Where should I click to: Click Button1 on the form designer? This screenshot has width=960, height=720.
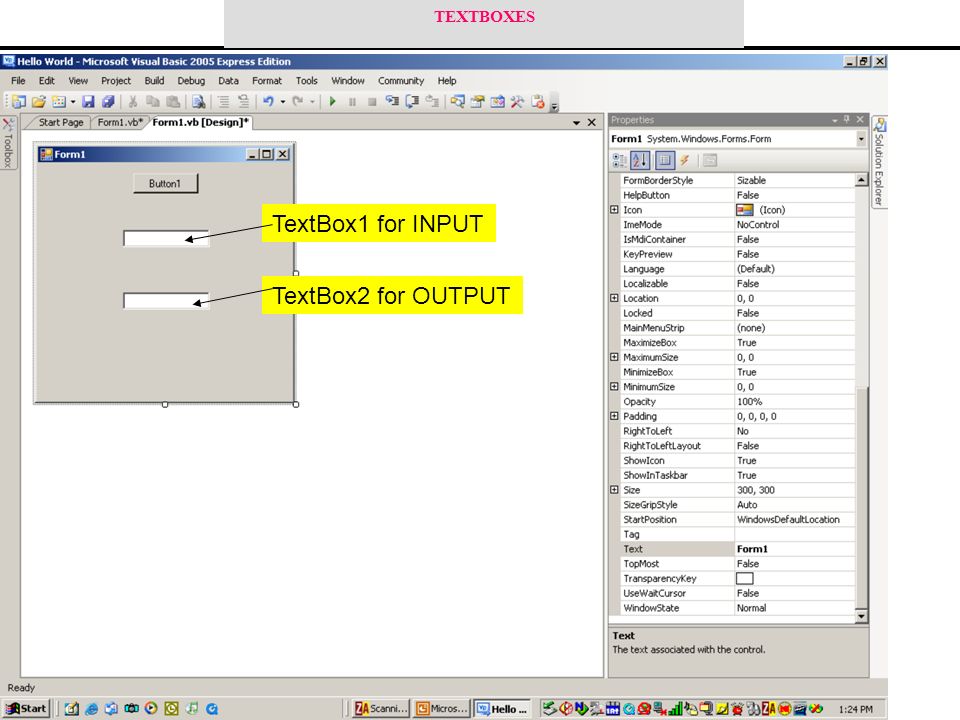pyautogui.click(x=165, y=183)
